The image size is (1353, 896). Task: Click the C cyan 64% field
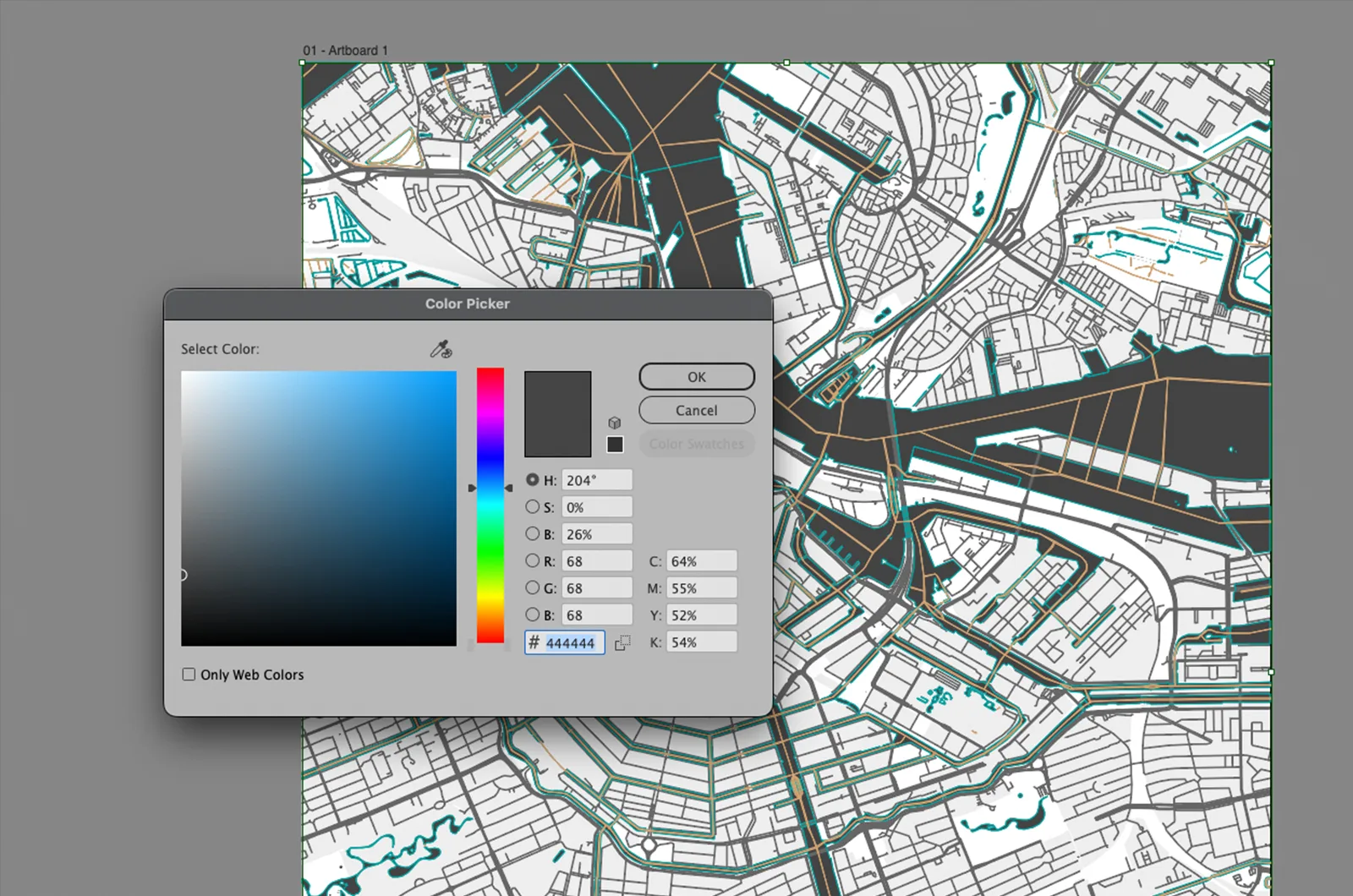[x=702, y=561]
